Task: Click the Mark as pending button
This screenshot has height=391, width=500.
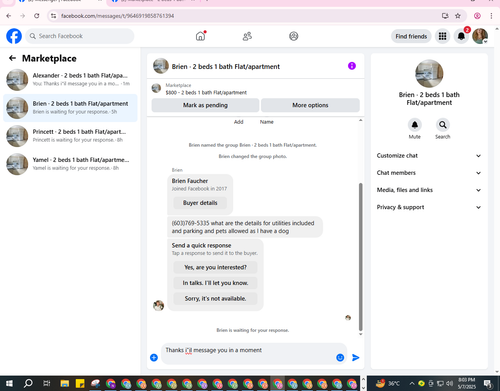Action: click(205, 105)
